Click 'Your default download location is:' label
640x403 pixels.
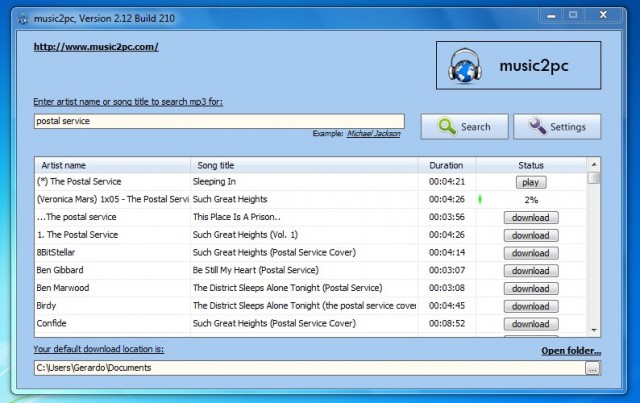(99, 349)
